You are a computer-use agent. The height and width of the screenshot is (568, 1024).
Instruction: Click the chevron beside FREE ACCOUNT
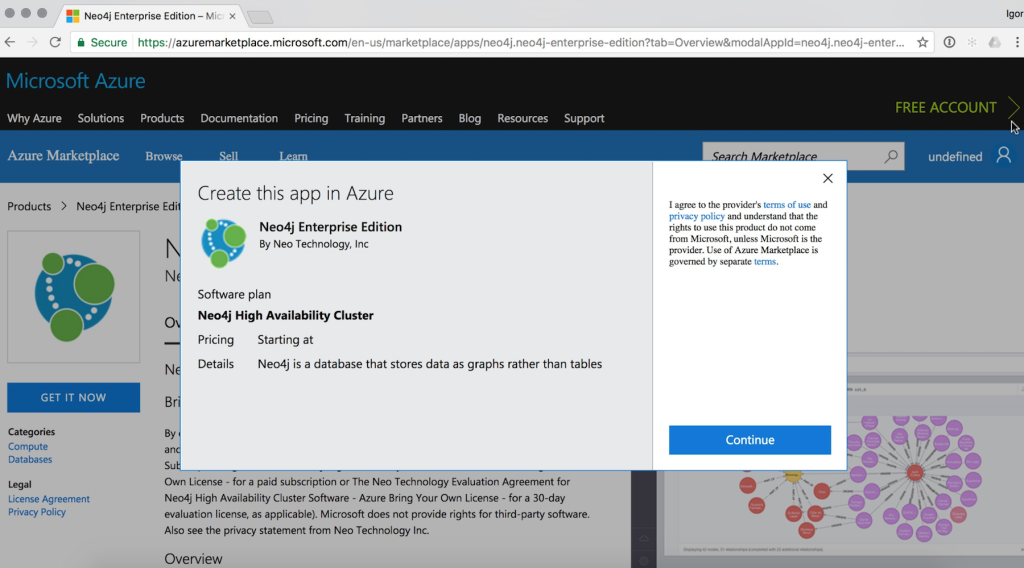[1013, 107]
